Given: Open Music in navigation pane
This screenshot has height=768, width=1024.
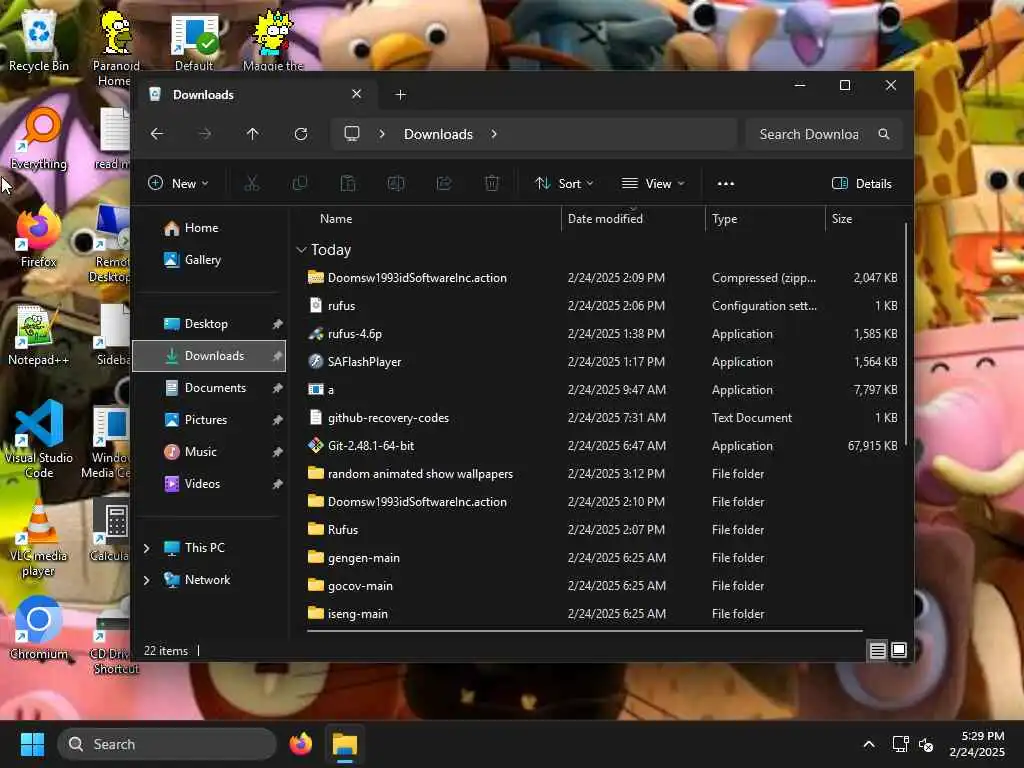Looking at the screenshot, I should [209, 452].
